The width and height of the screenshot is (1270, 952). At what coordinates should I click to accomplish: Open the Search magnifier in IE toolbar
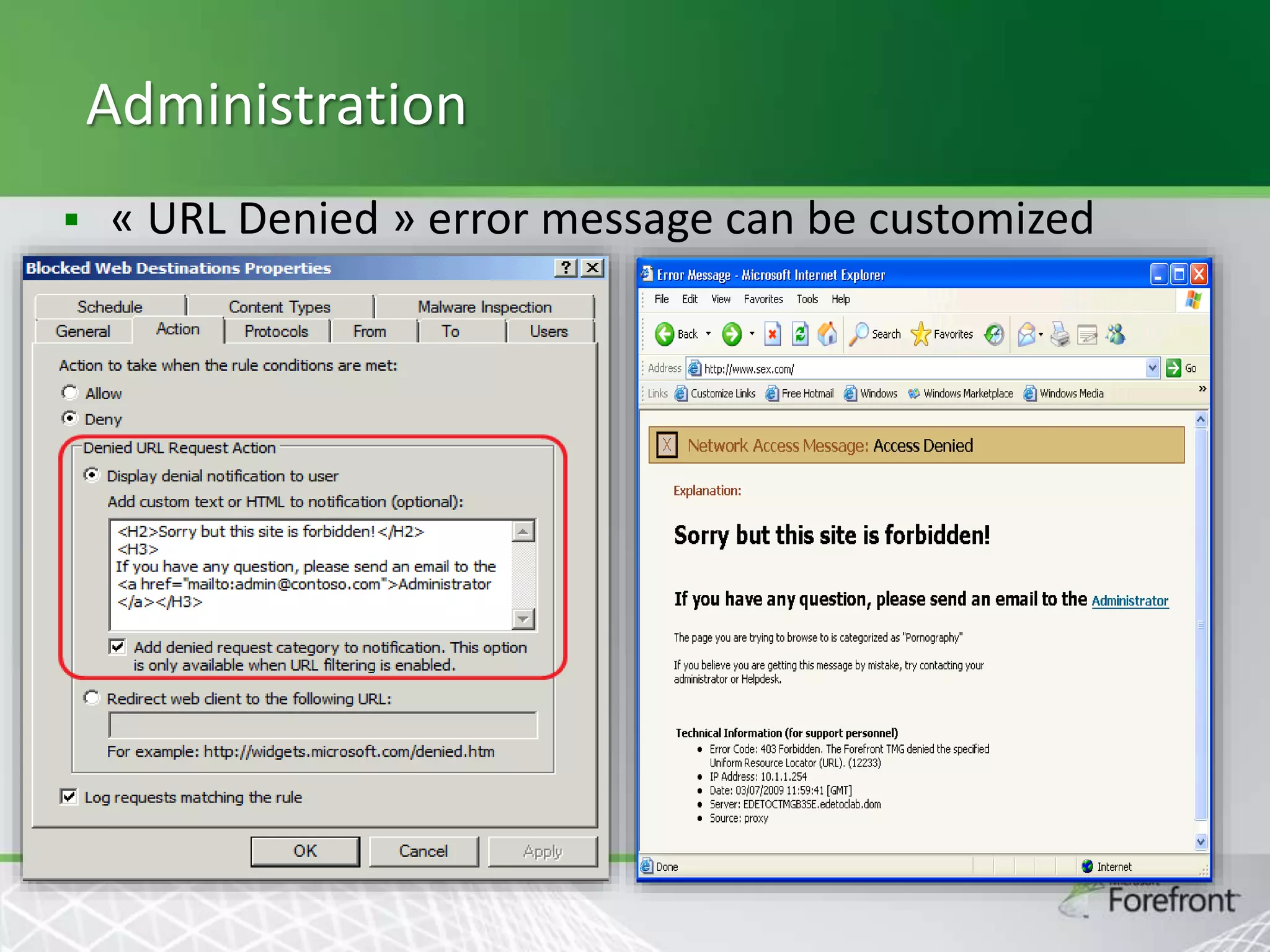[x=859, y=334]
